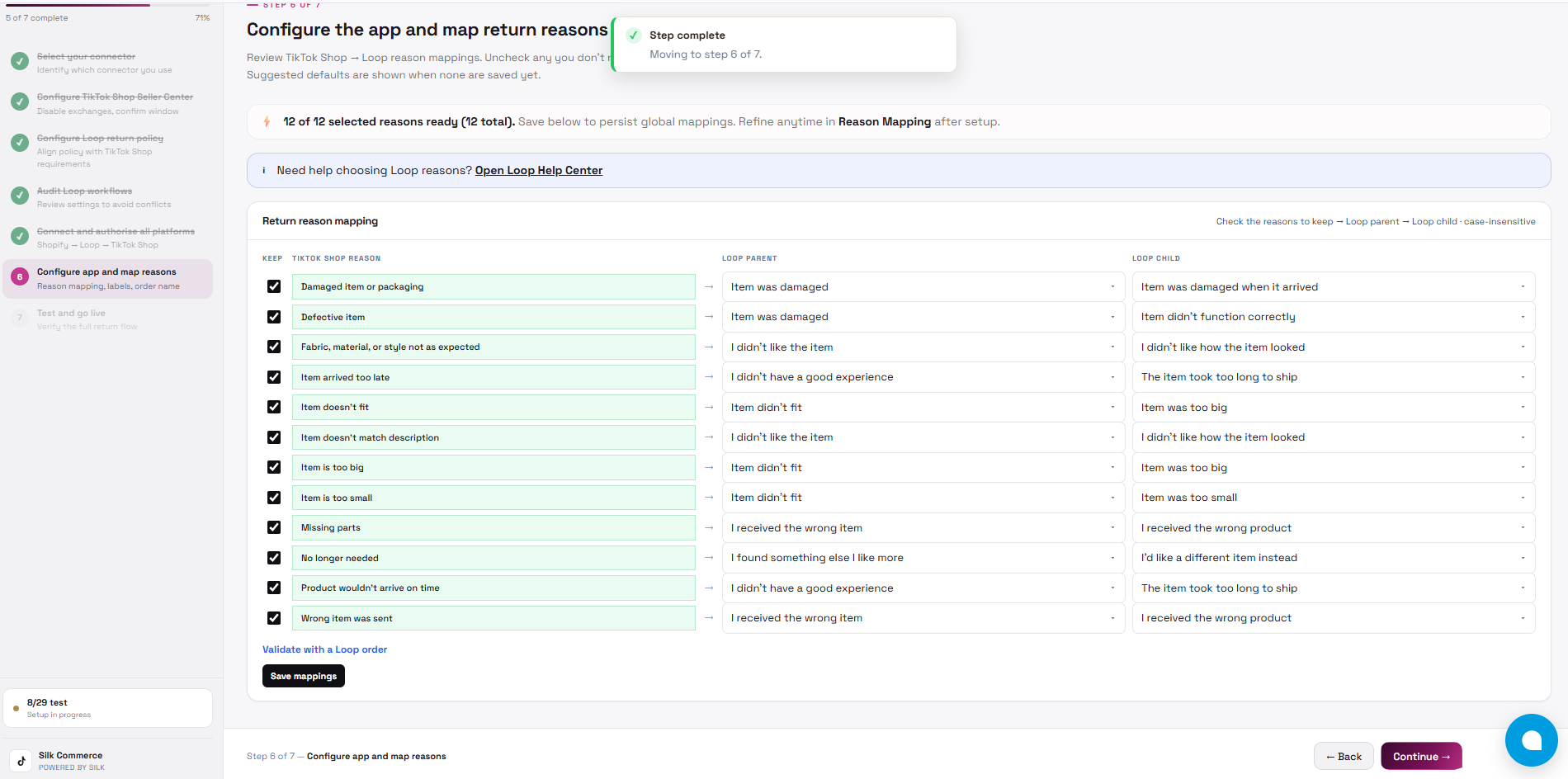This screenshot has height=779, width=1568.
Task: Click the Product wouldn't arrive on time field
Action: click(x=494, y=588)
